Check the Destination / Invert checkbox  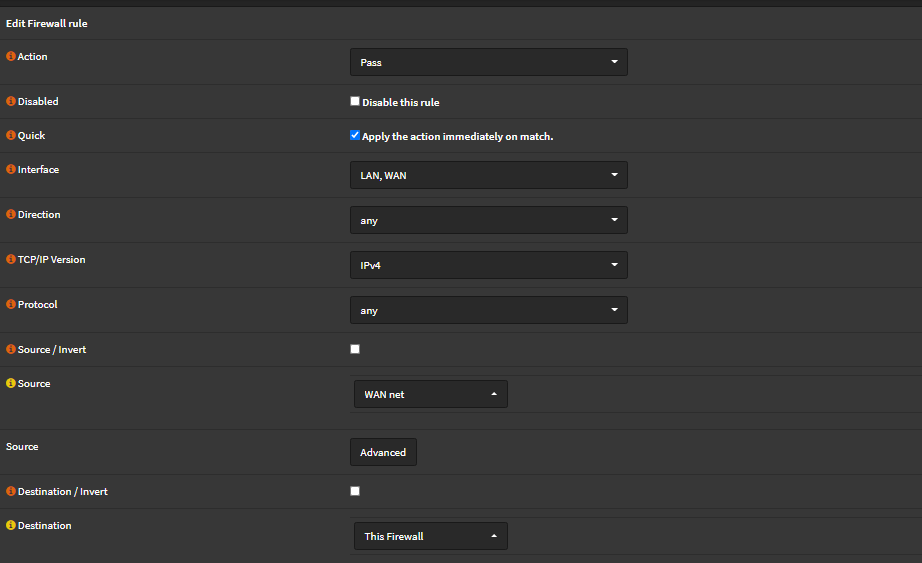(x=355, y=491)
